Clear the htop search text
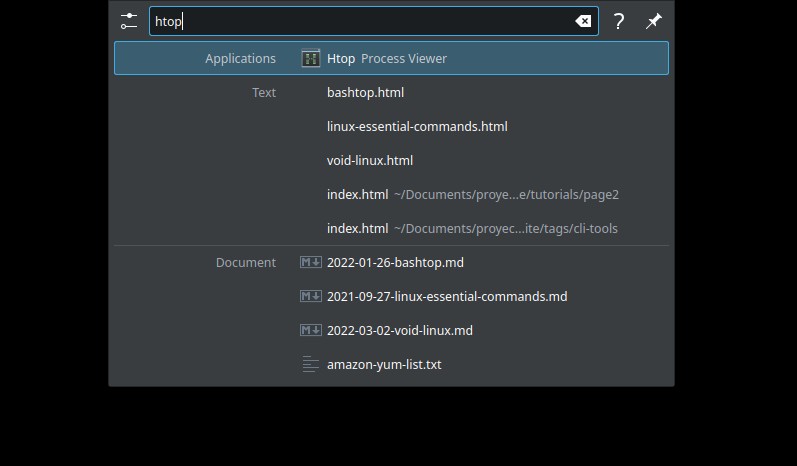The height and width of the screenshot is (466, 797). (x=583, y=21)
